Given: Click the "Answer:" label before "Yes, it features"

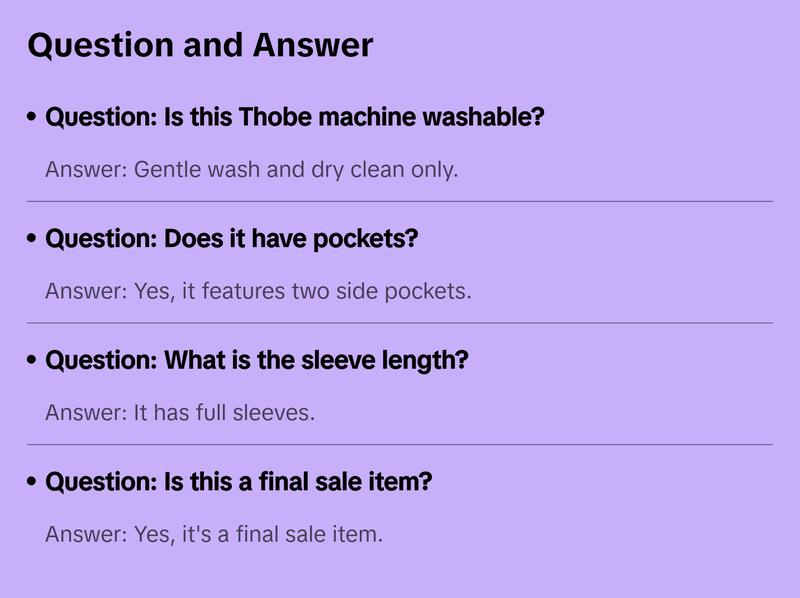Looking at the screenshot, I should (x=86, y=291).
